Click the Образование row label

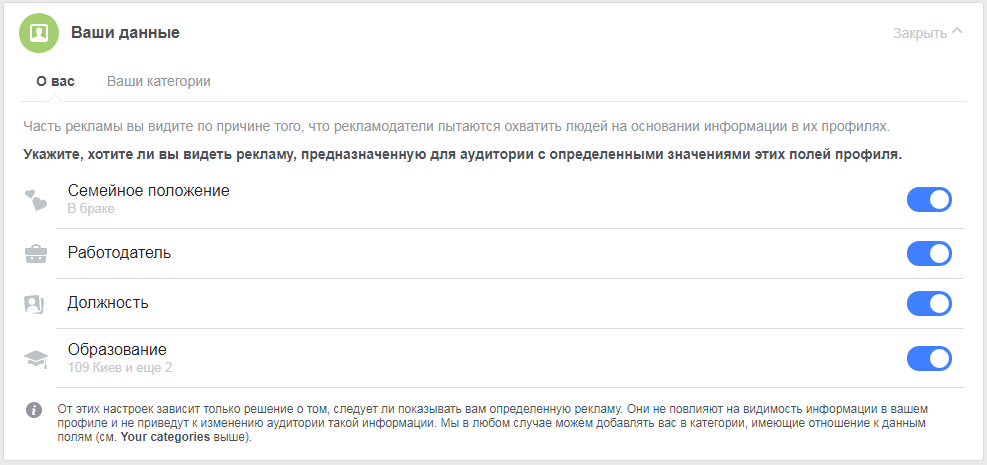tap(117, 349)
